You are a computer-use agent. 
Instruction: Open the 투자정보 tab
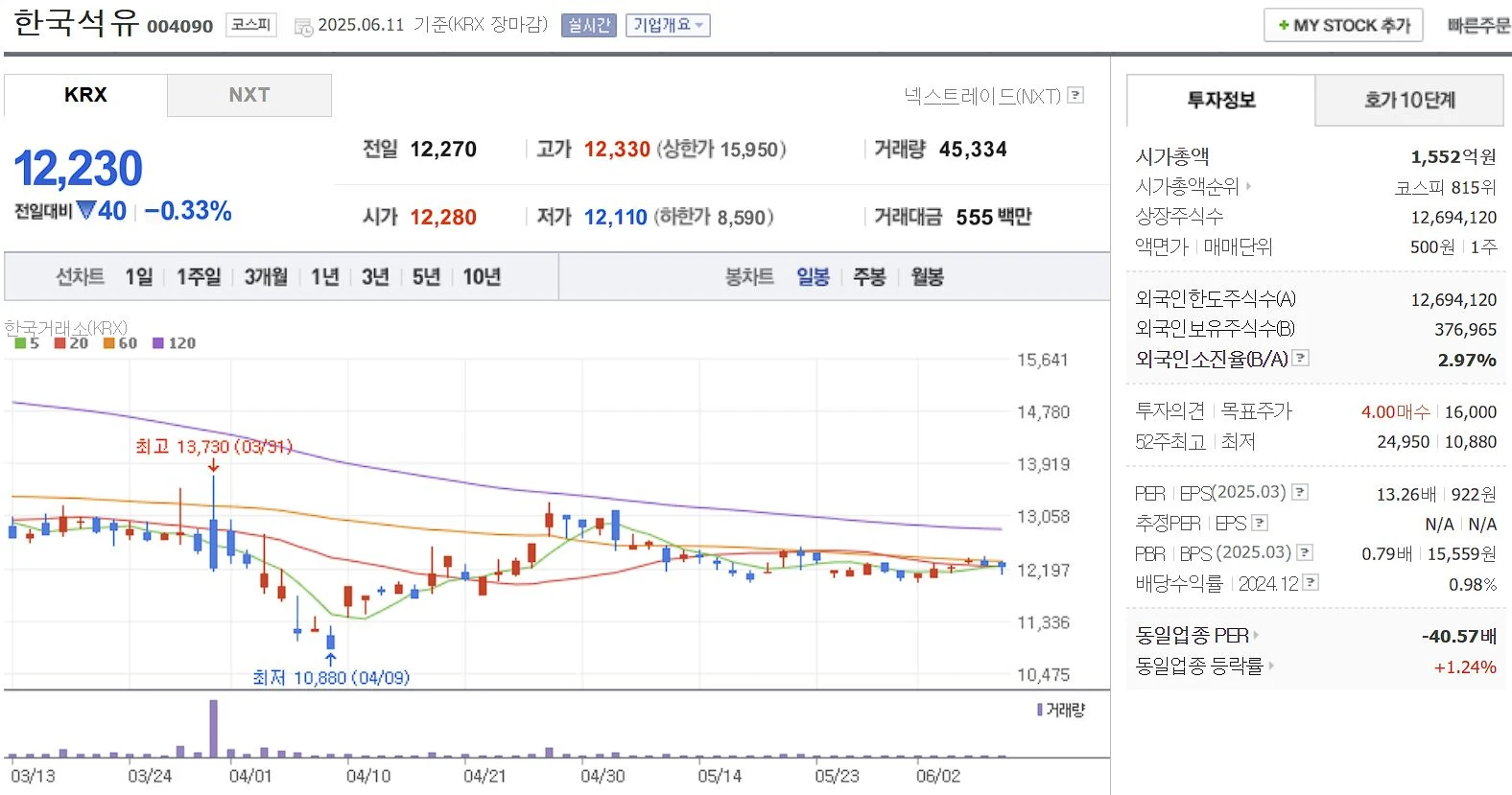tap(1220, 100)
